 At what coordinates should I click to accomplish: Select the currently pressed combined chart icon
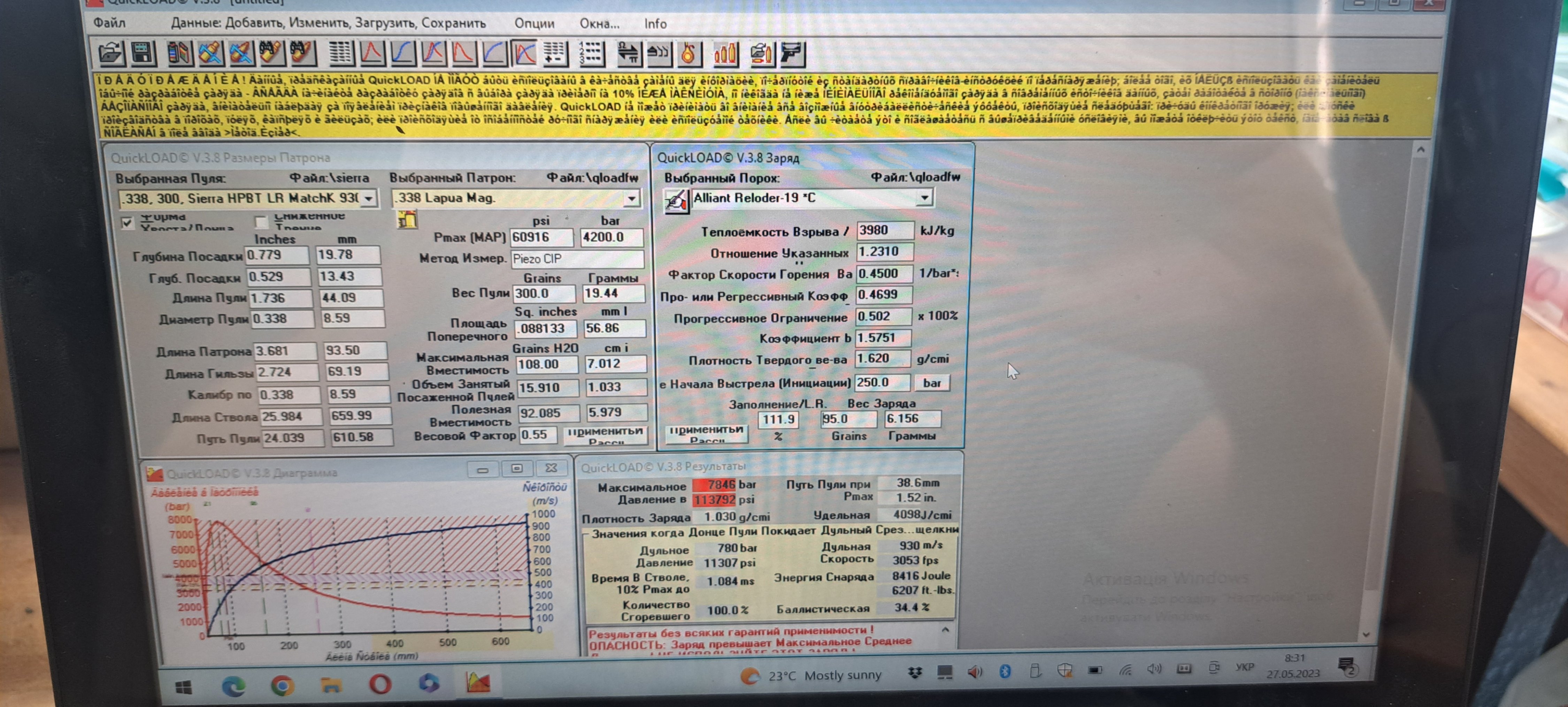point(524,54)
